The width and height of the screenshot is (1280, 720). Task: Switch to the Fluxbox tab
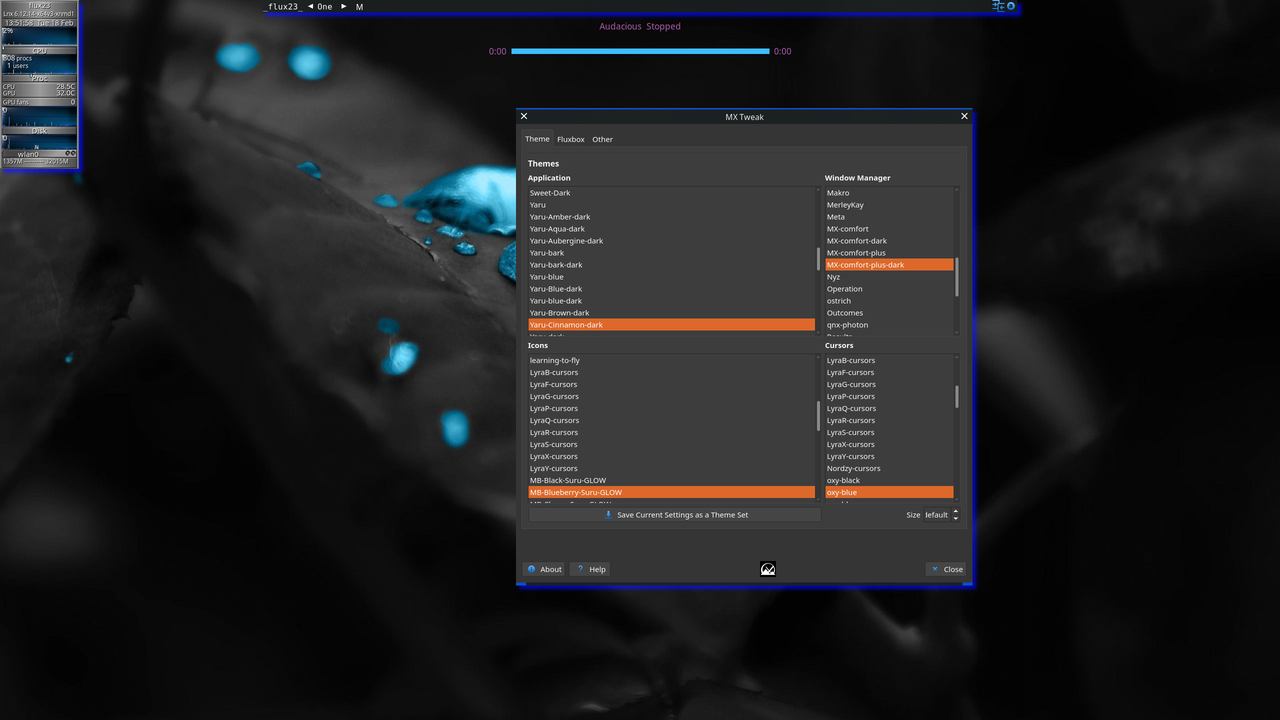pyautogui.click(x=571, y=139)
